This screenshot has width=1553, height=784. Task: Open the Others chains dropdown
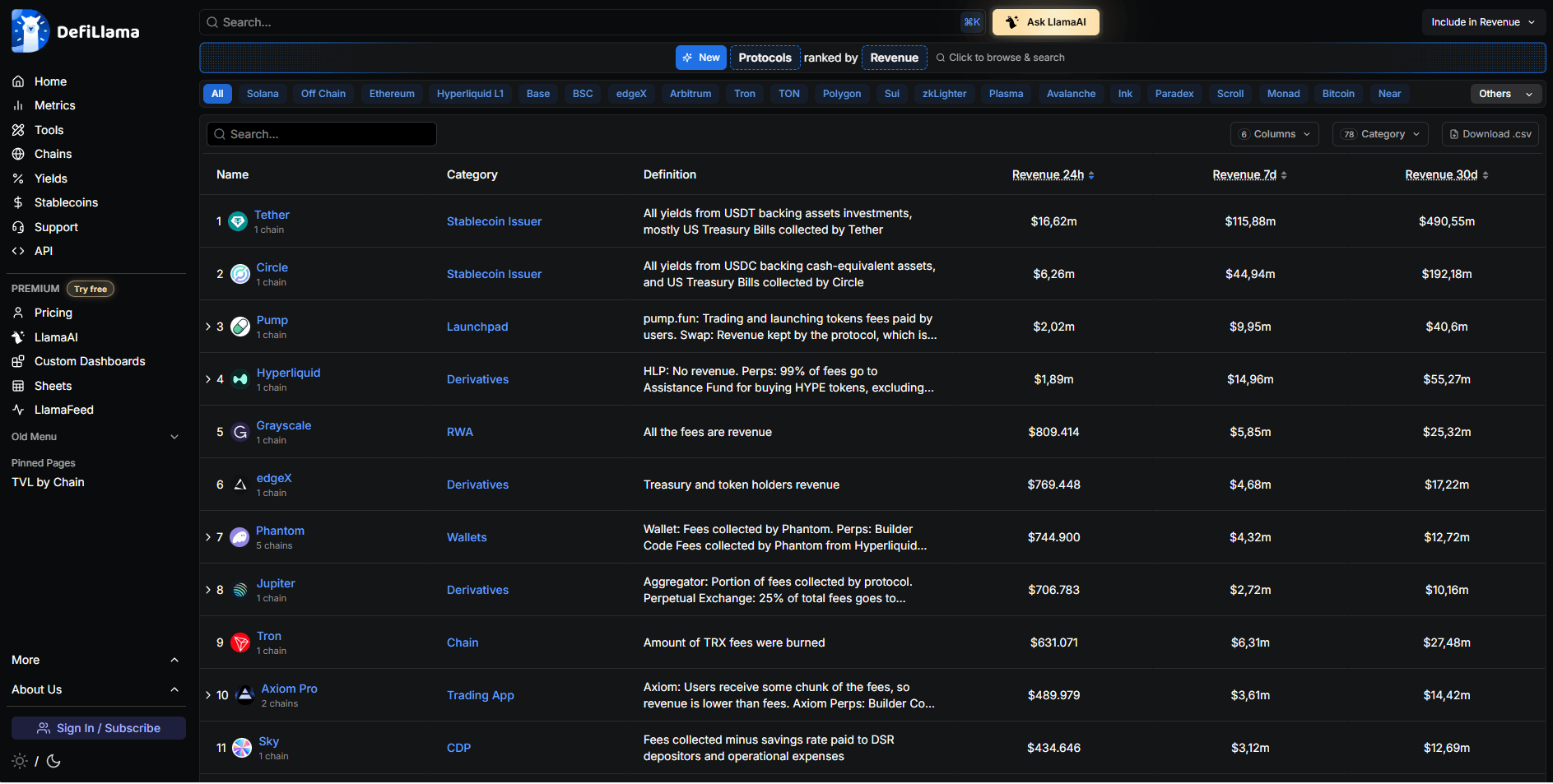(1505, 94)
